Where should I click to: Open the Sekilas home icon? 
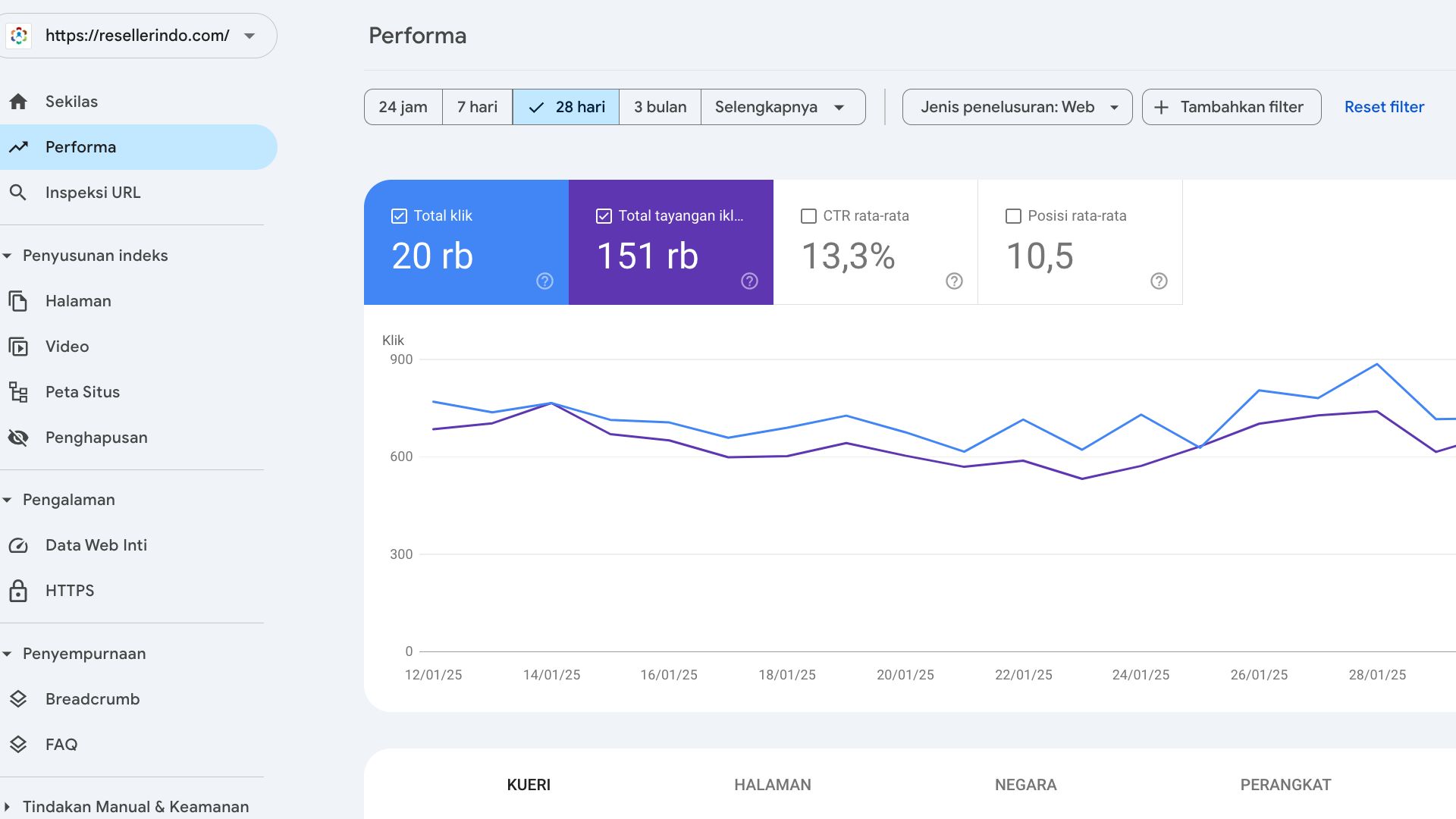pos(18,102)
